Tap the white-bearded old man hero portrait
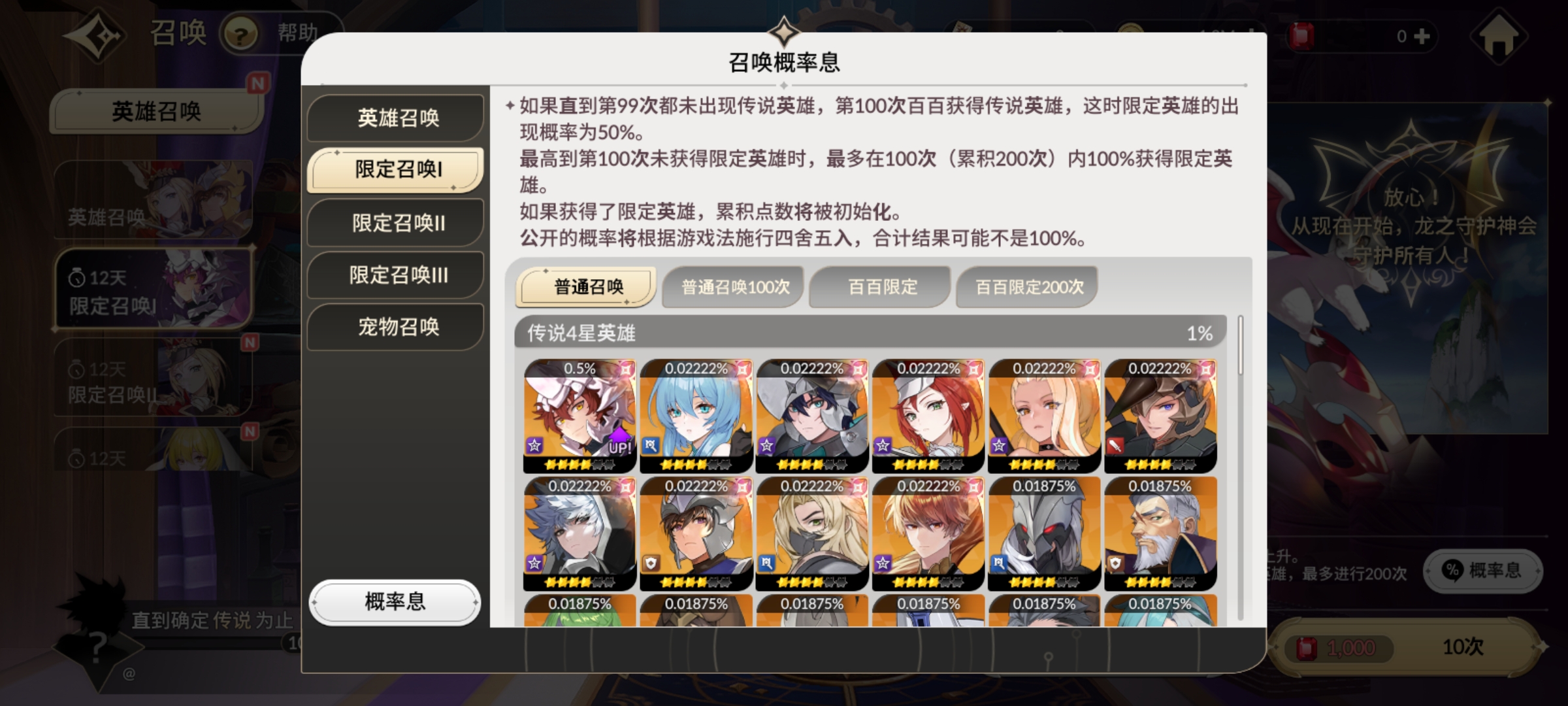The image size is (1568, 706). tap(1160, 533)
